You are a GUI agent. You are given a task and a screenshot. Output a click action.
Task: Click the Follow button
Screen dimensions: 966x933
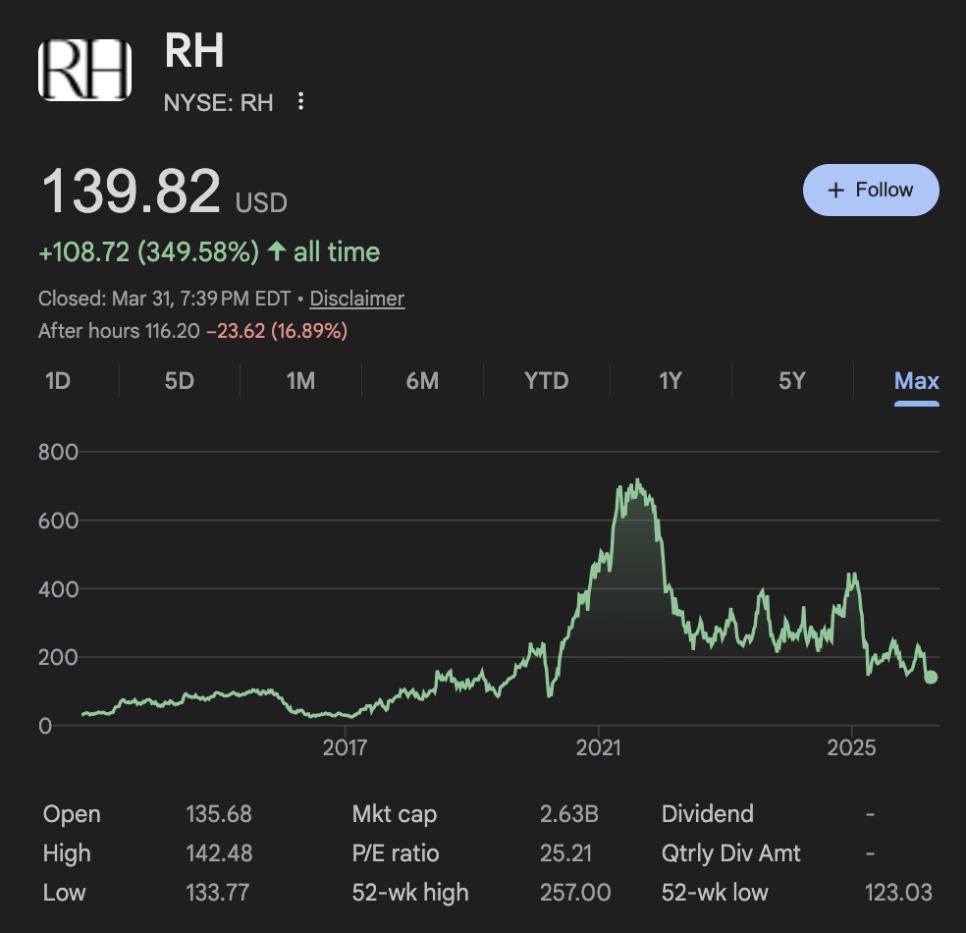click(x=871, y=190)
